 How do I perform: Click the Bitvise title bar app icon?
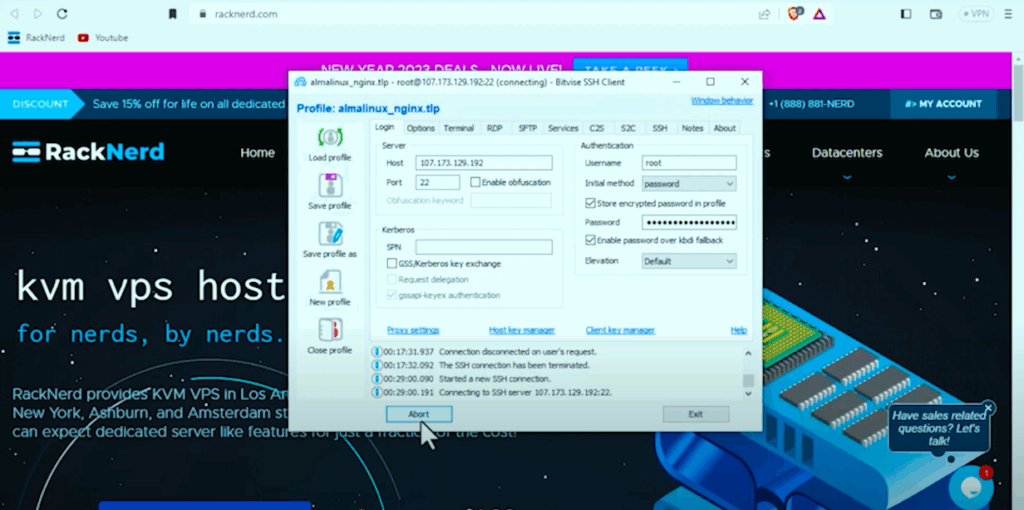pyautogui.click(x=300, y=82)
